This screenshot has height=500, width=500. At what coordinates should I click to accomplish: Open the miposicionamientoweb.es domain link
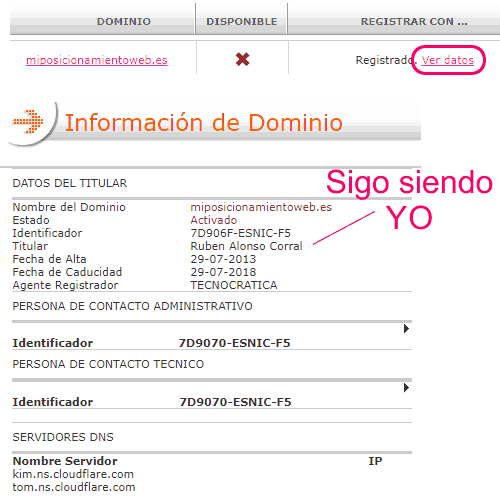click(x=97, y=60)
